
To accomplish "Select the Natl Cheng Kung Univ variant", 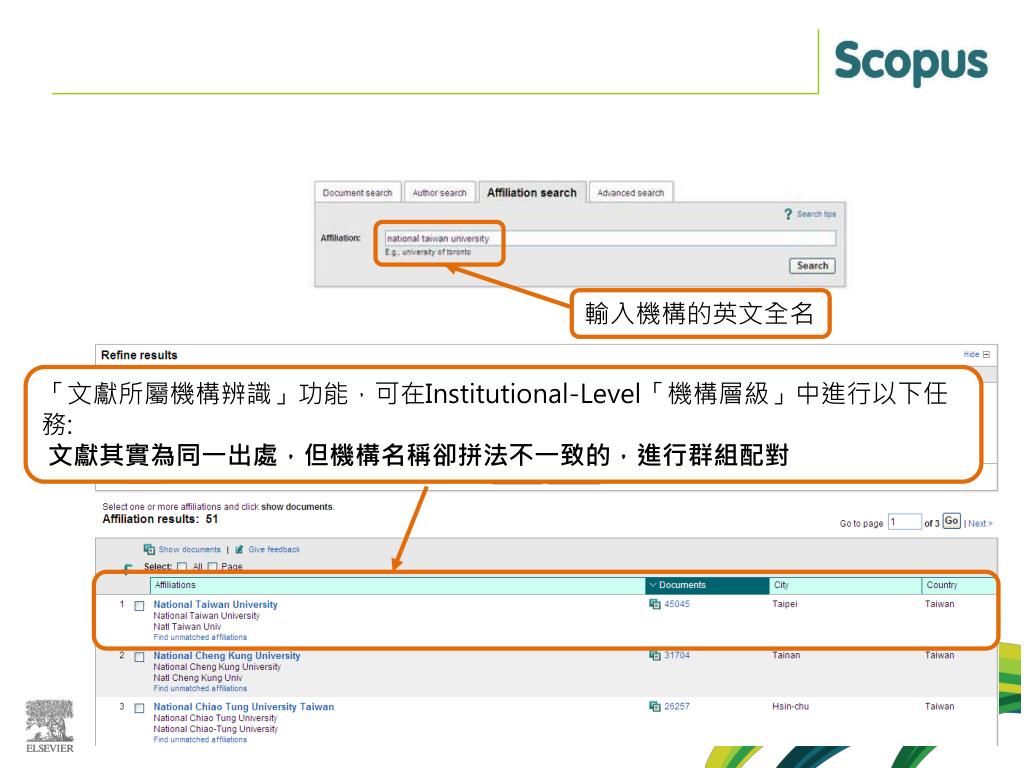I will (x=197, y=678).
